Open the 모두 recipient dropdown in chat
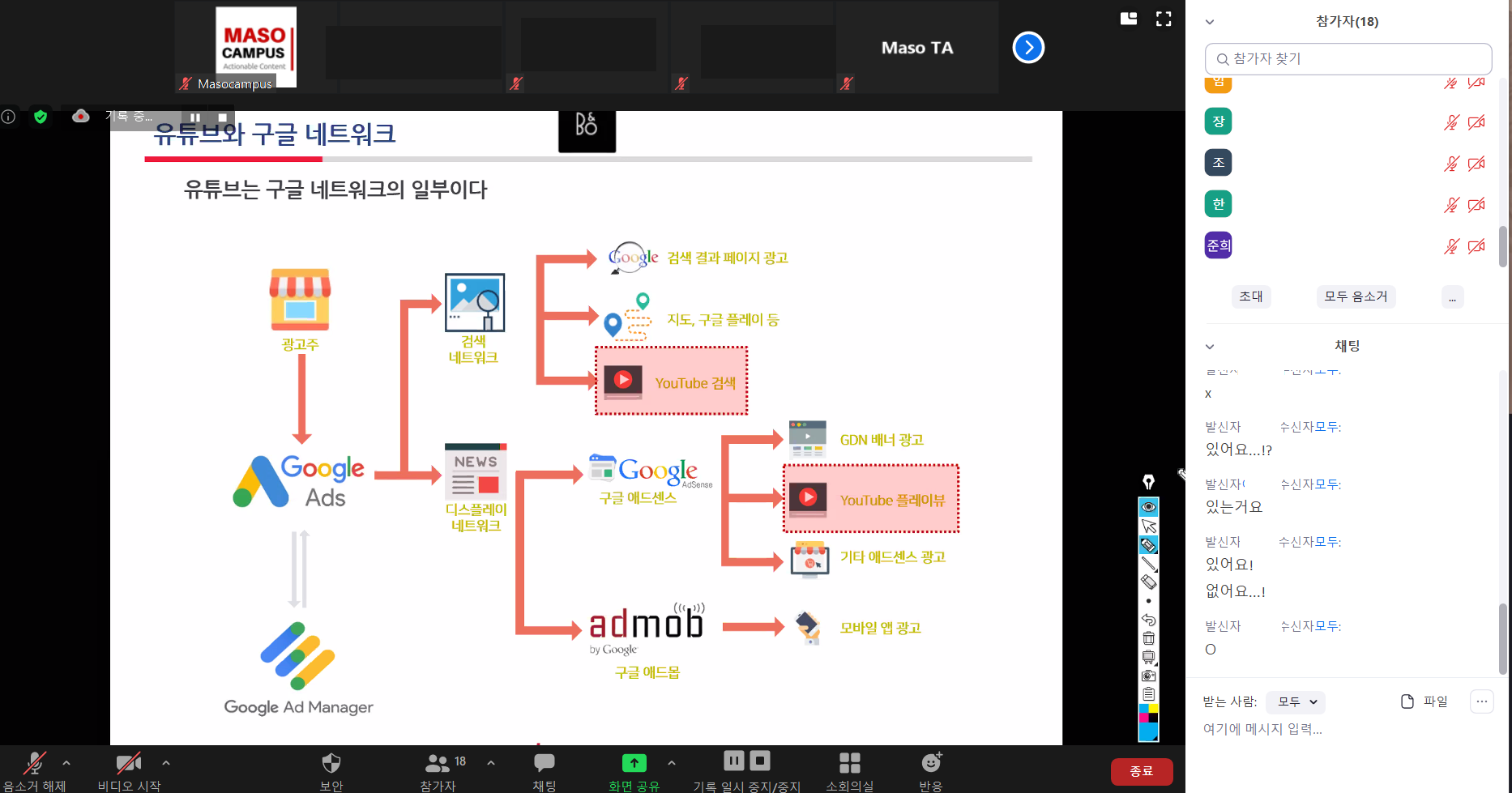The height and width of the screenshot is (793, 1512). [x=1296, y=701]
